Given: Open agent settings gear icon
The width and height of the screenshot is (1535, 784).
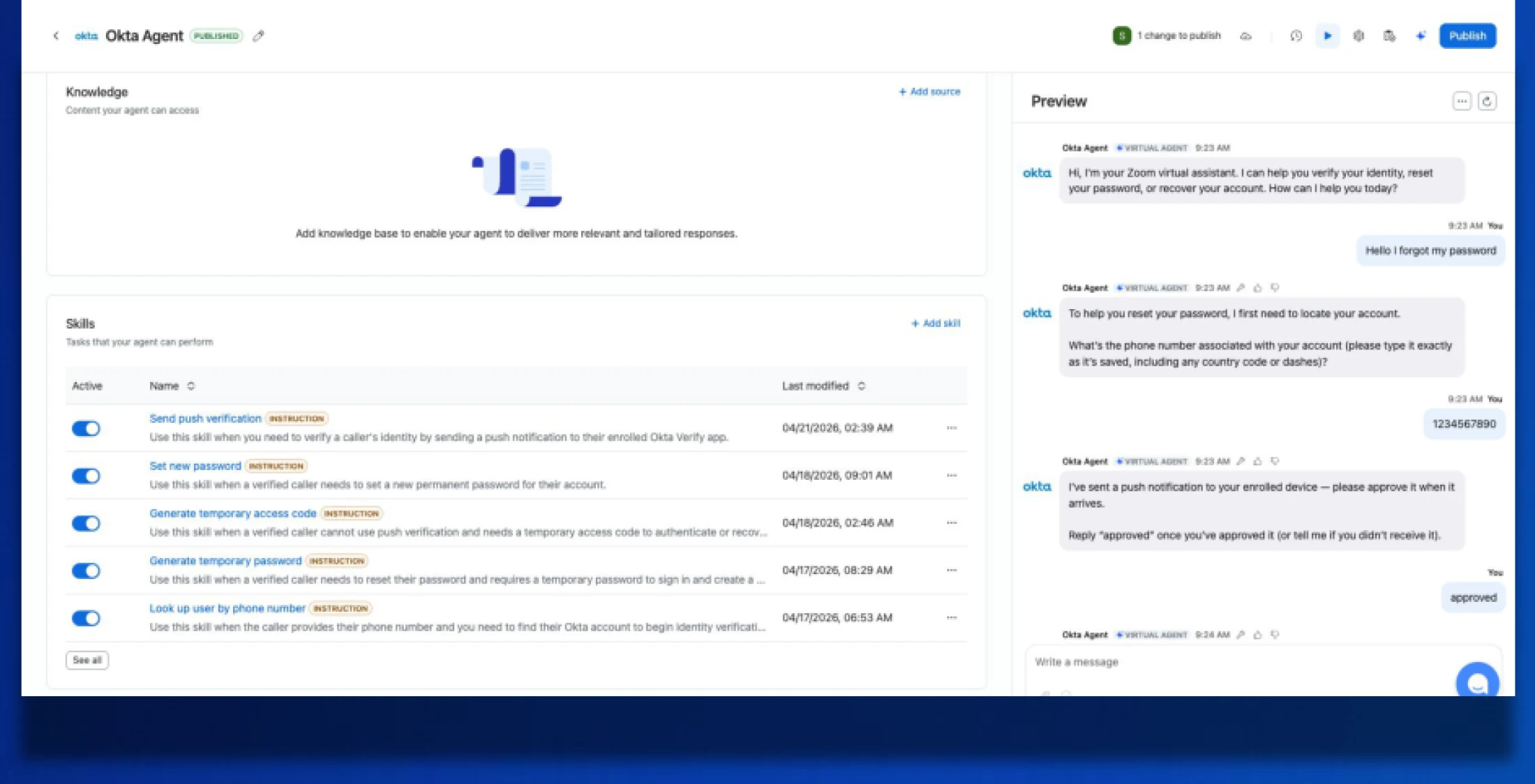Looking at the screenshot, I should (x=1358, y=36).
